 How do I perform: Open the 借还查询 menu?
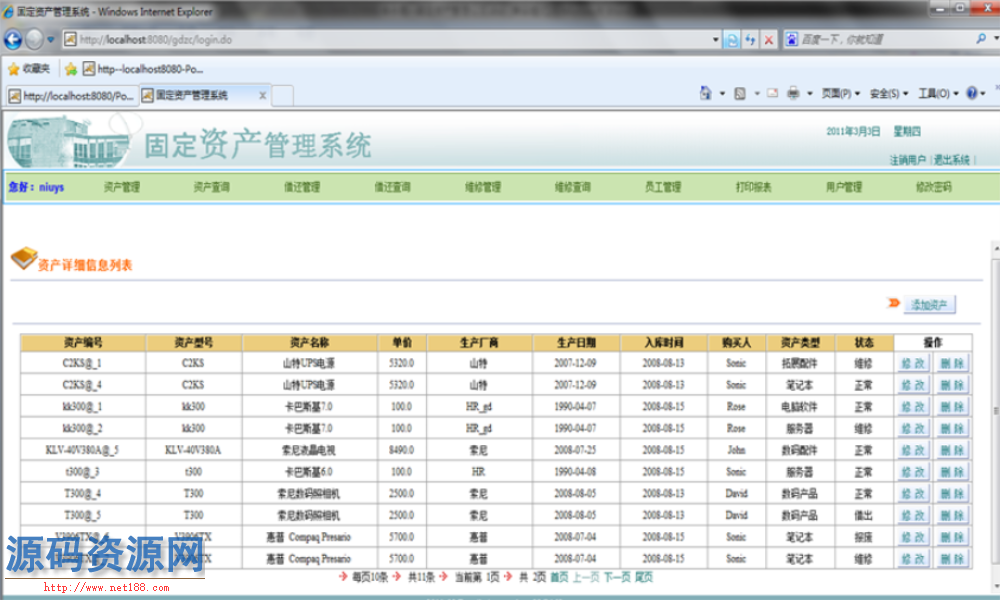tap(392, 187)
